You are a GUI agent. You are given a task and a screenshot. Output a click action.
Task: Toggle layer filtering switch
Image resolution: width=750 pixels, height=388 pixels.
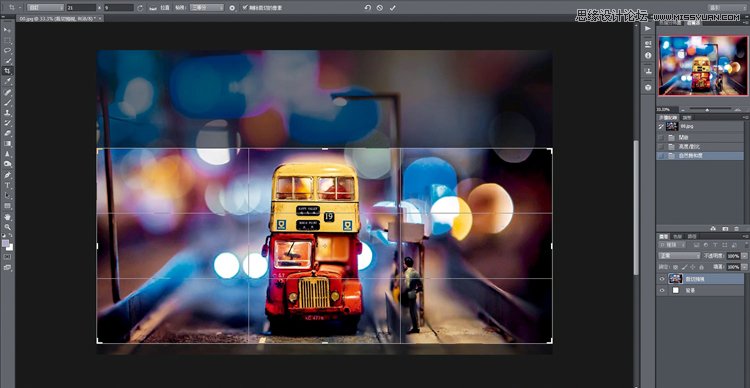click(x=747, y=245)
